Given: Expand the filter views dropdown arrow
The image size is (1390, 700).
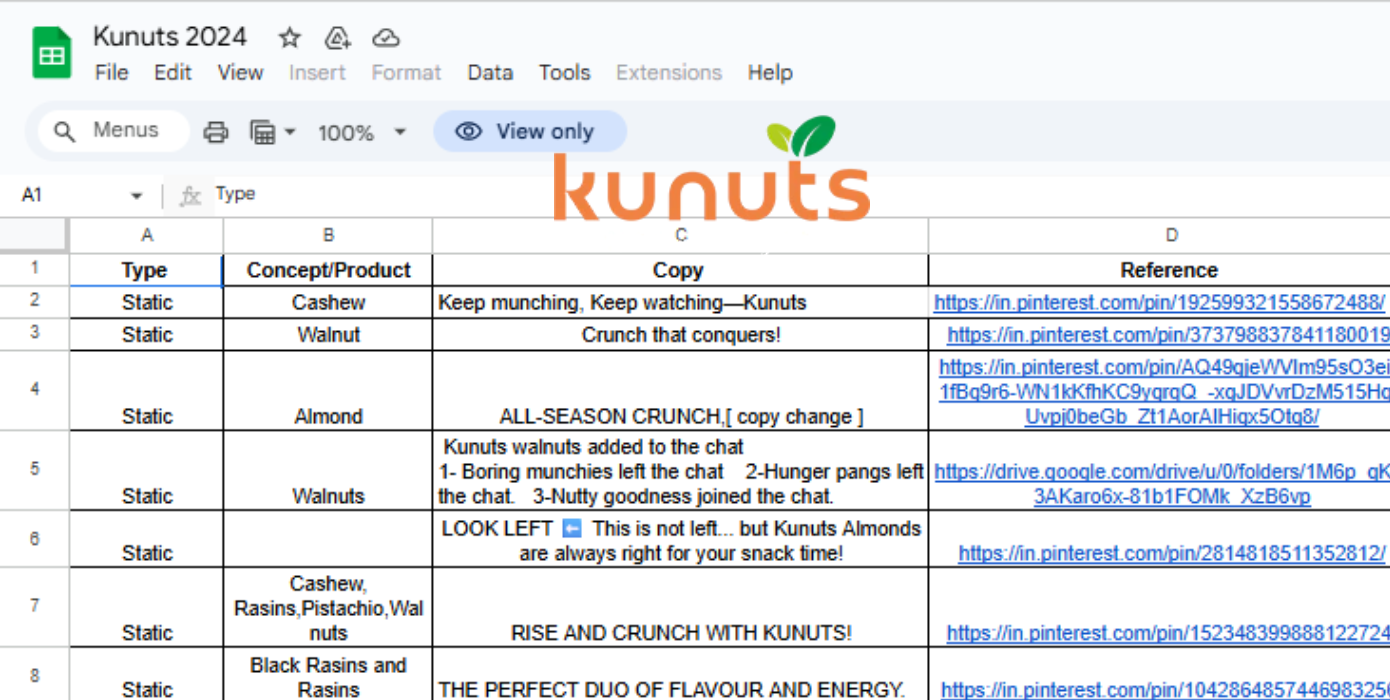Looking at the screenshot, I should tap(290, 132).
